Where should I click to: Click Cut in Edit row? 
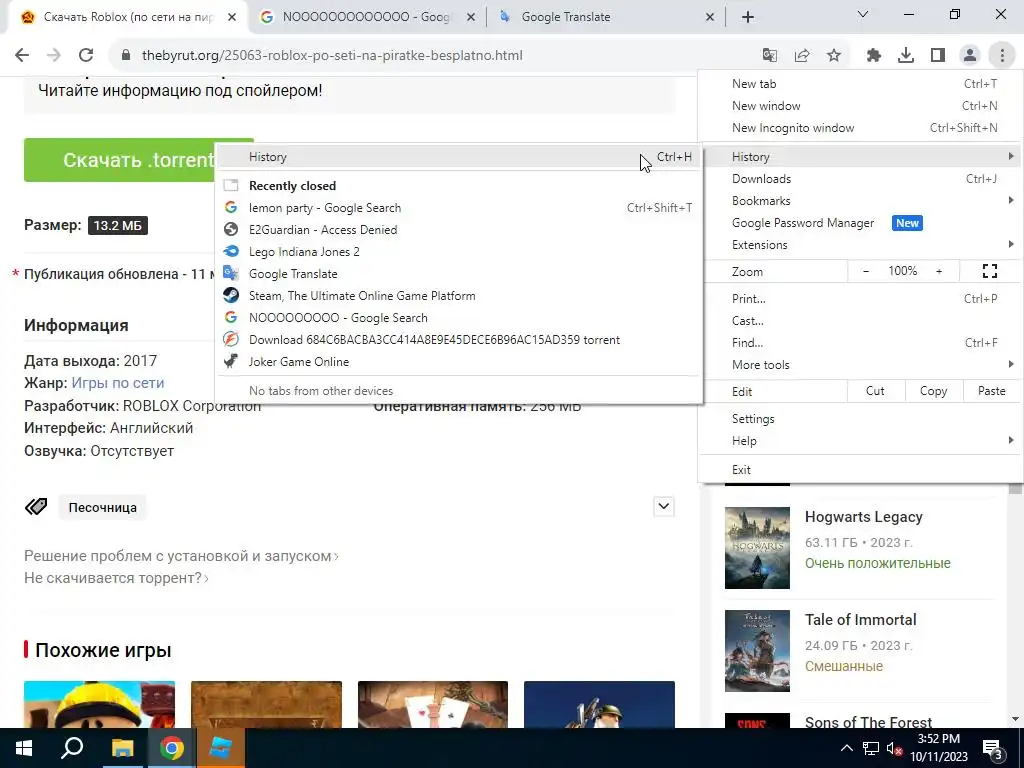(x=875, y=391)
